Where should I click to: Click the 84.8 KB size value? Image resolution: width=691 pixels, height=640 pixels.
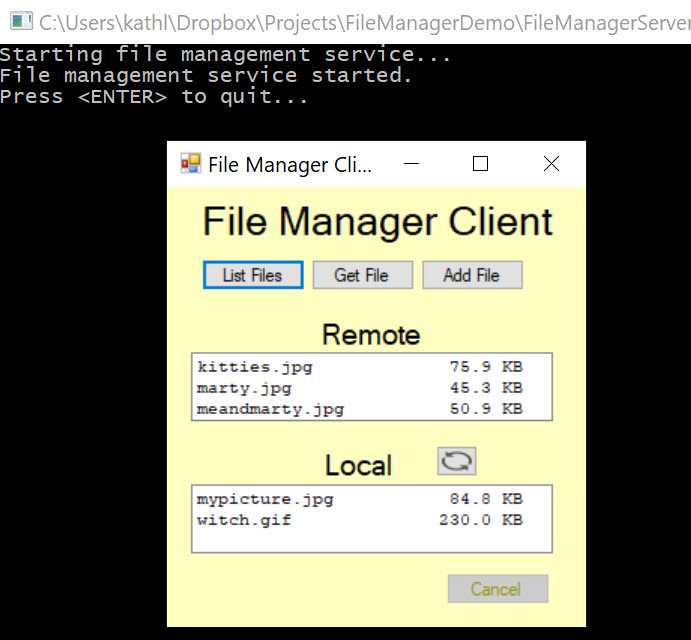(x=486, y=499)
